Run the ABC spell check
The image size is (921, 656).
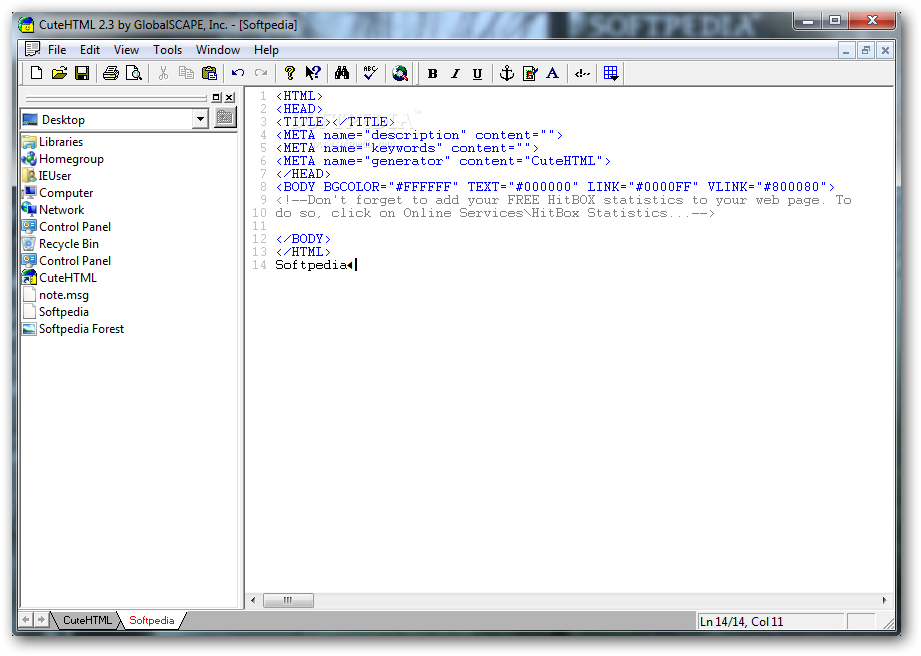[x=370, y=73]
